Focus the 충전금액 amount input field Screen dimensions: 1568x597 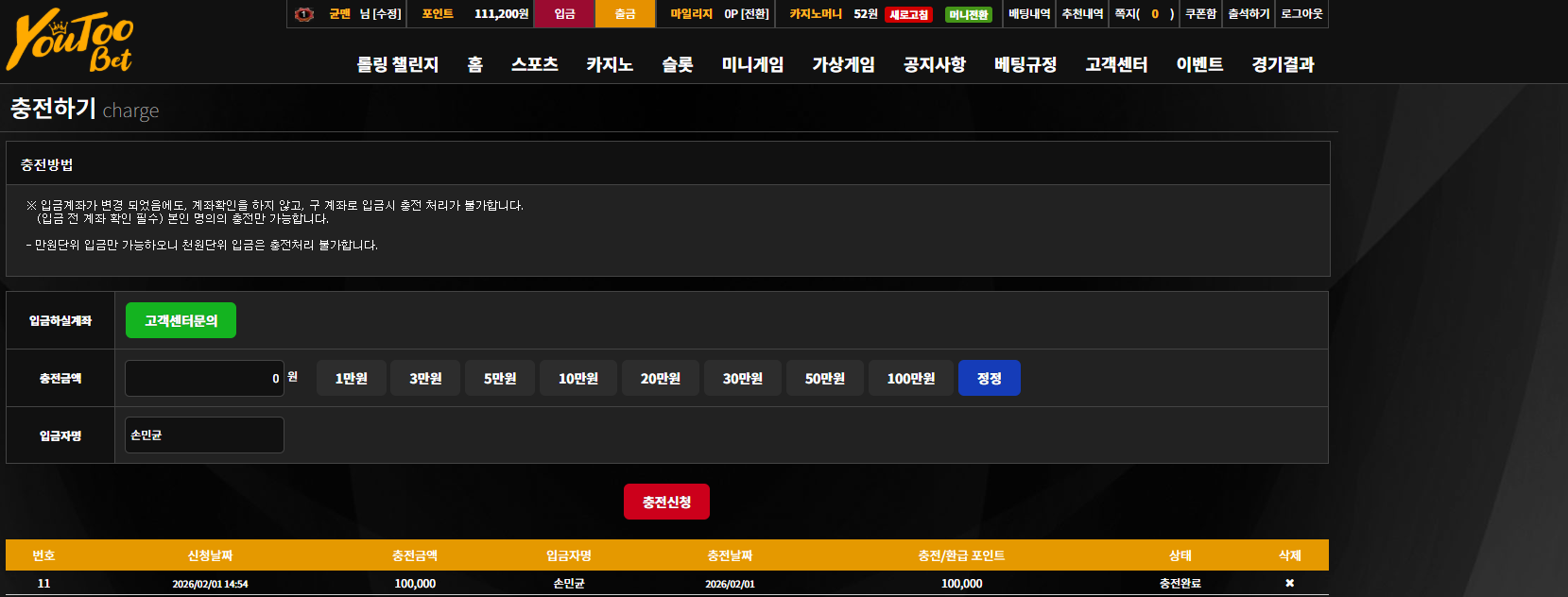(204, 378)
